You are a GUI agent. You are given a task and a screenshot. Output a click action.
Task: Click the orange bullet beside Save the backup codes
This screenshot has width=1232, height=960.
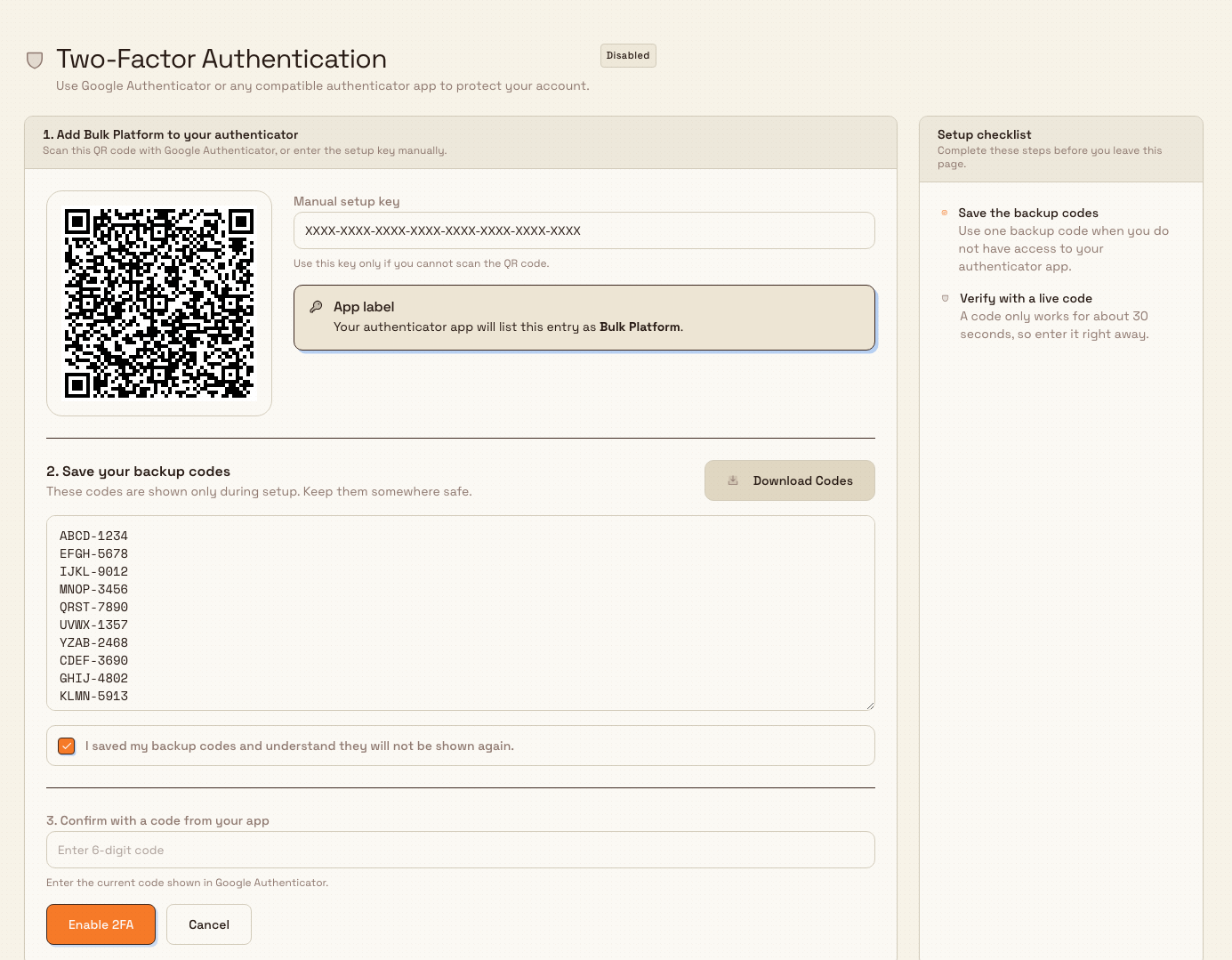click(944, 213)
